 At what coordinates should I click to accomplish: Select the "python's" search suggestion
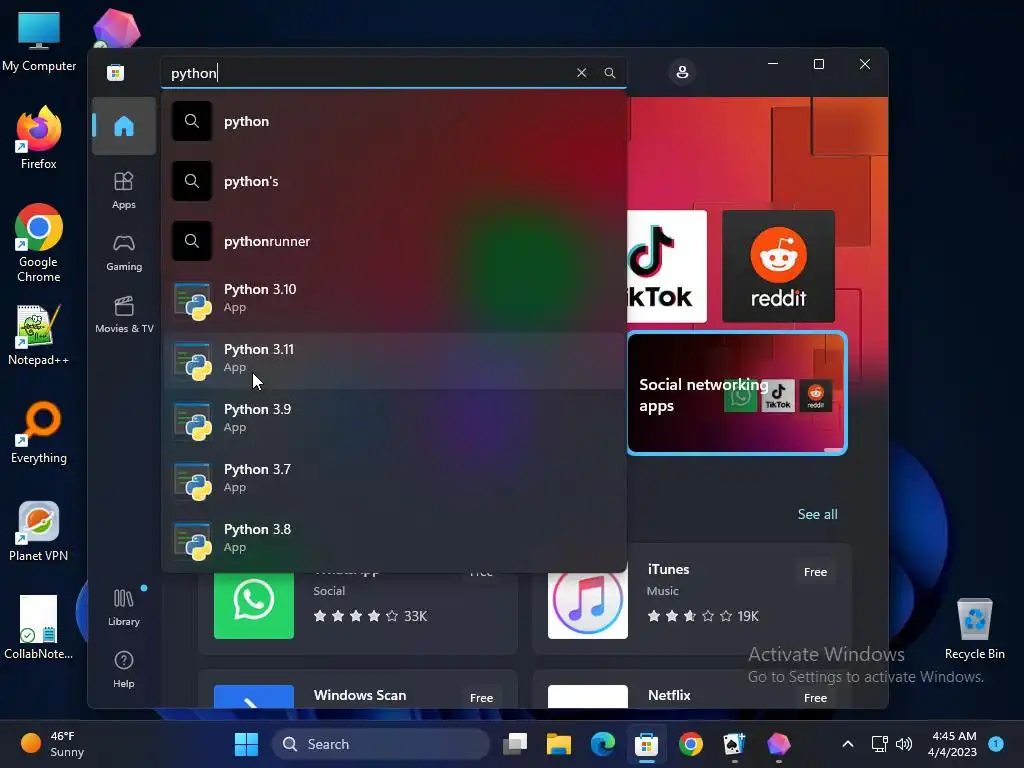394,182
